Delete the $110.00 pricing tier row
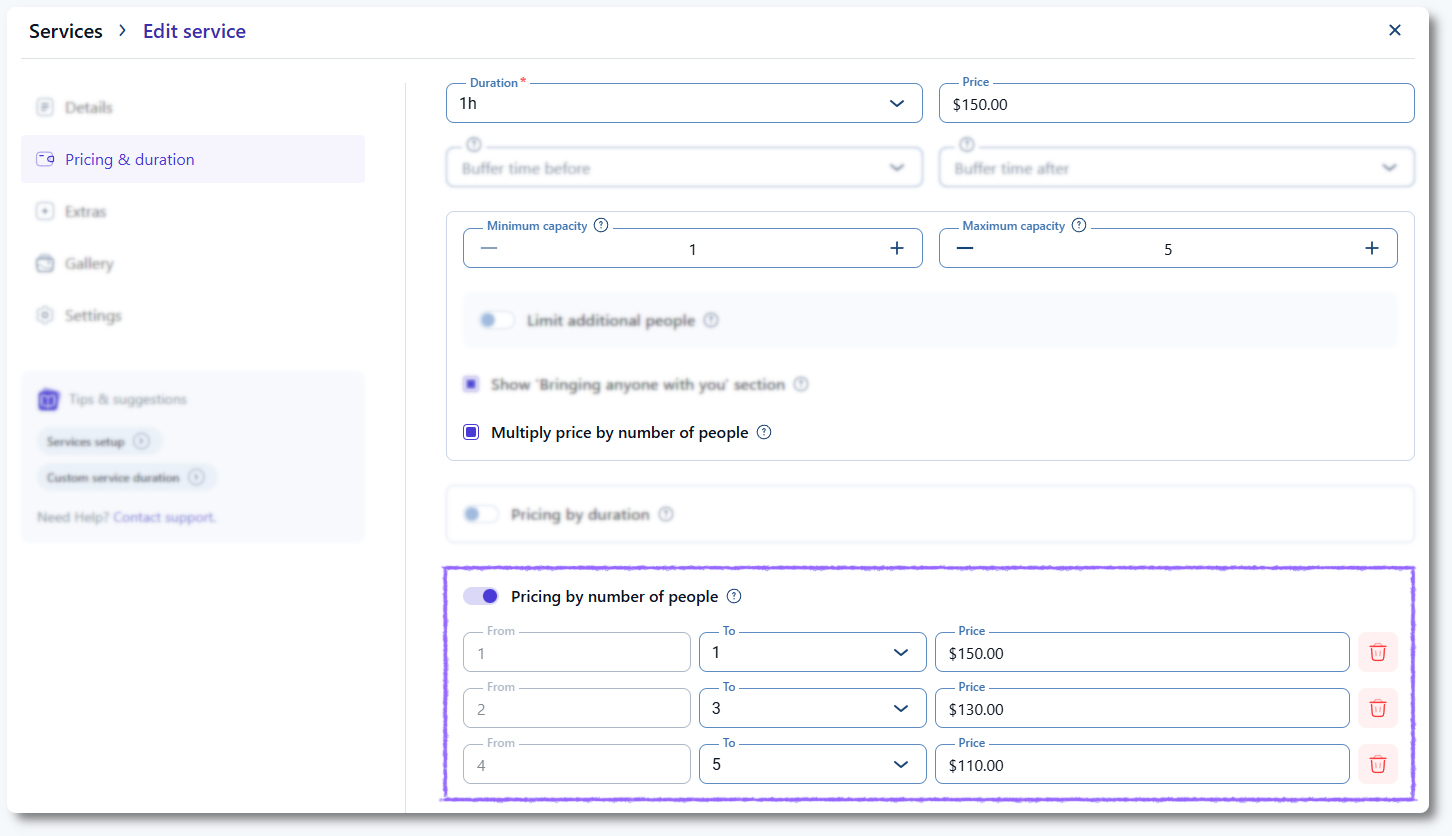Viewport: 1452px width, 836px height. pyautogui.click(x=1377, y=764)
